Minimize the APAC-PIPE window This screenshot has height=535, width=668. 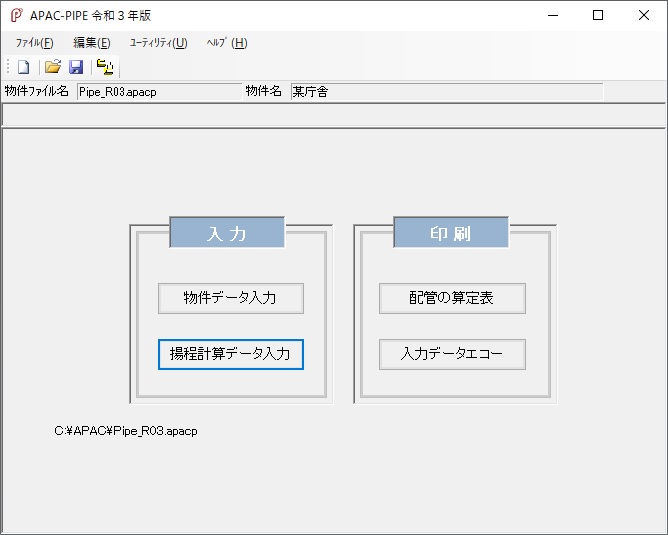553,15
